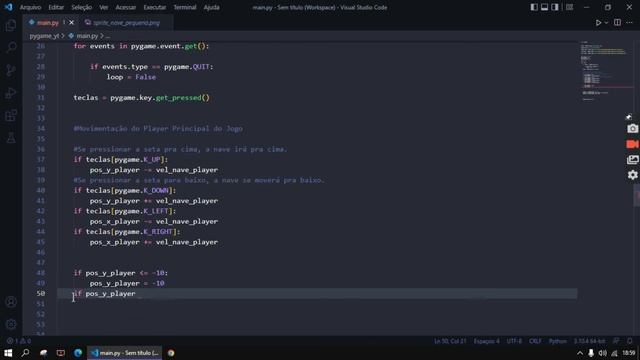Run the Python file with play button
The width and height of the screenshot is (640, 360).
598,23
